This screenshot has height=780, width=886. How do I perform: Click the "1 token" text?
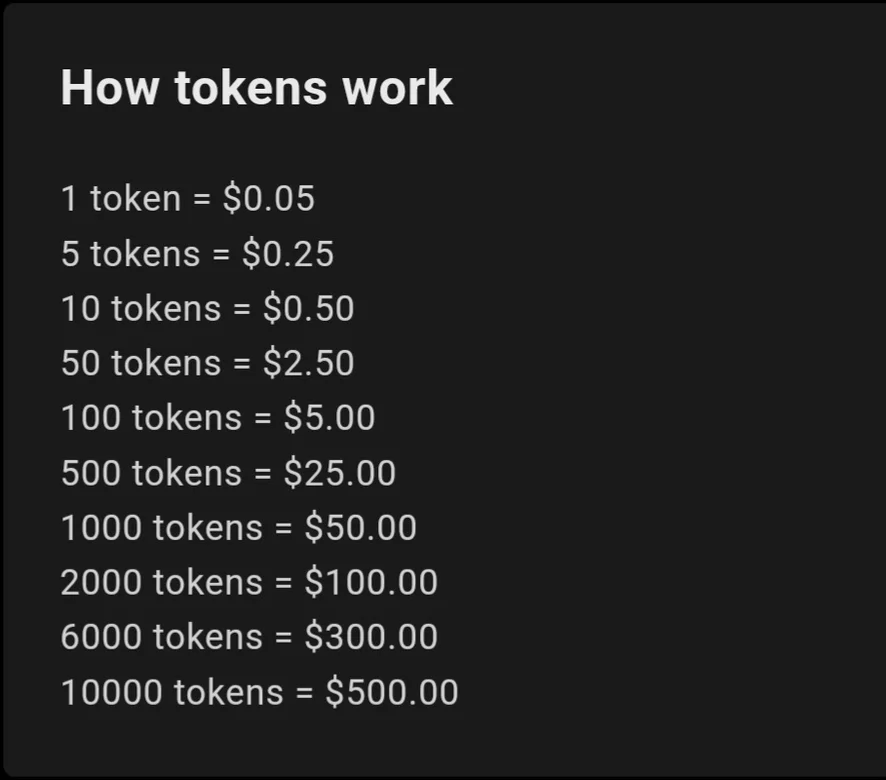120,198
